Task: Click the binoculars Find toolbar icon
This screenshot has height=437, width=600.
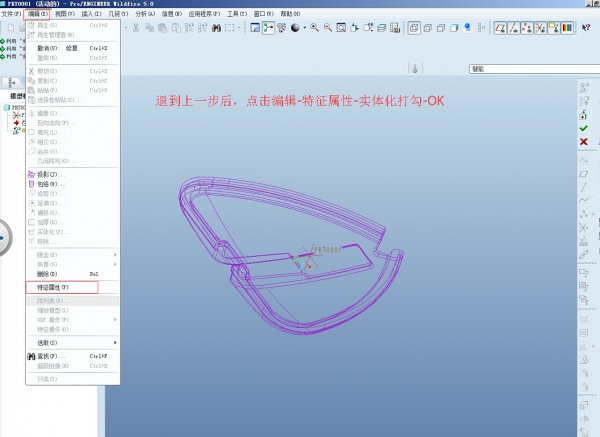Action: (x=217, y=28)
